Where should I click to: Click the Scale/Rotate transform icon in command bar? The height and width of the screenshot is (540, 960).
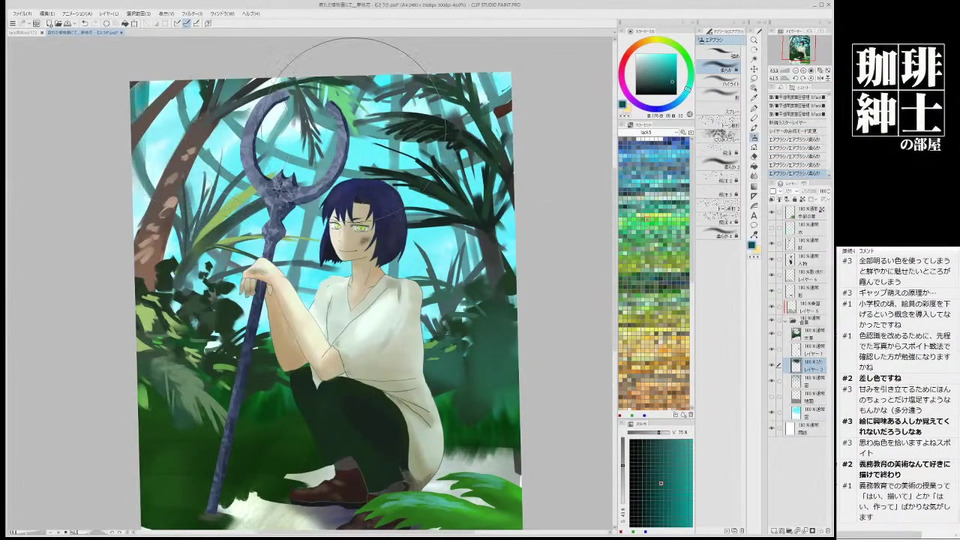135,23
